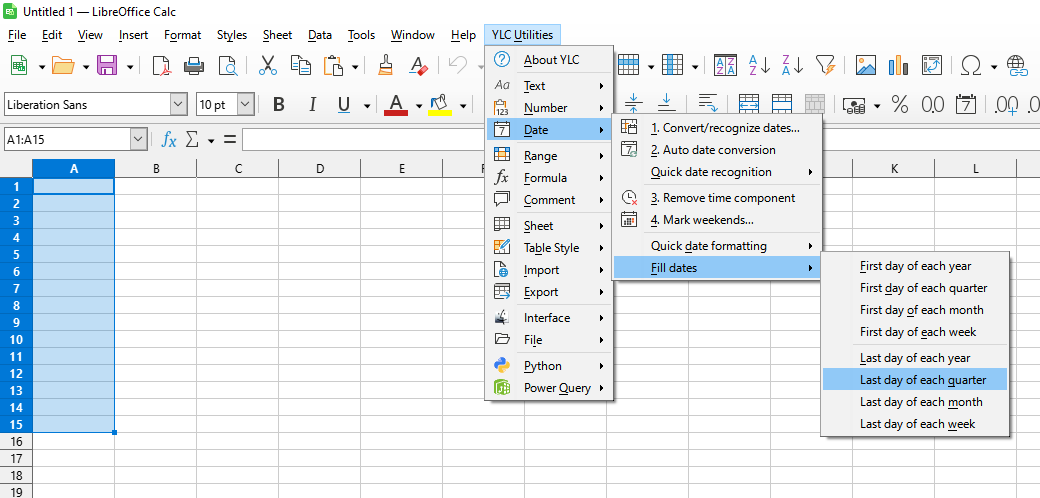Screen dimensions: 1040x498
Task: Expand the Name Box dropdown arrow
Action: [138, 140]
